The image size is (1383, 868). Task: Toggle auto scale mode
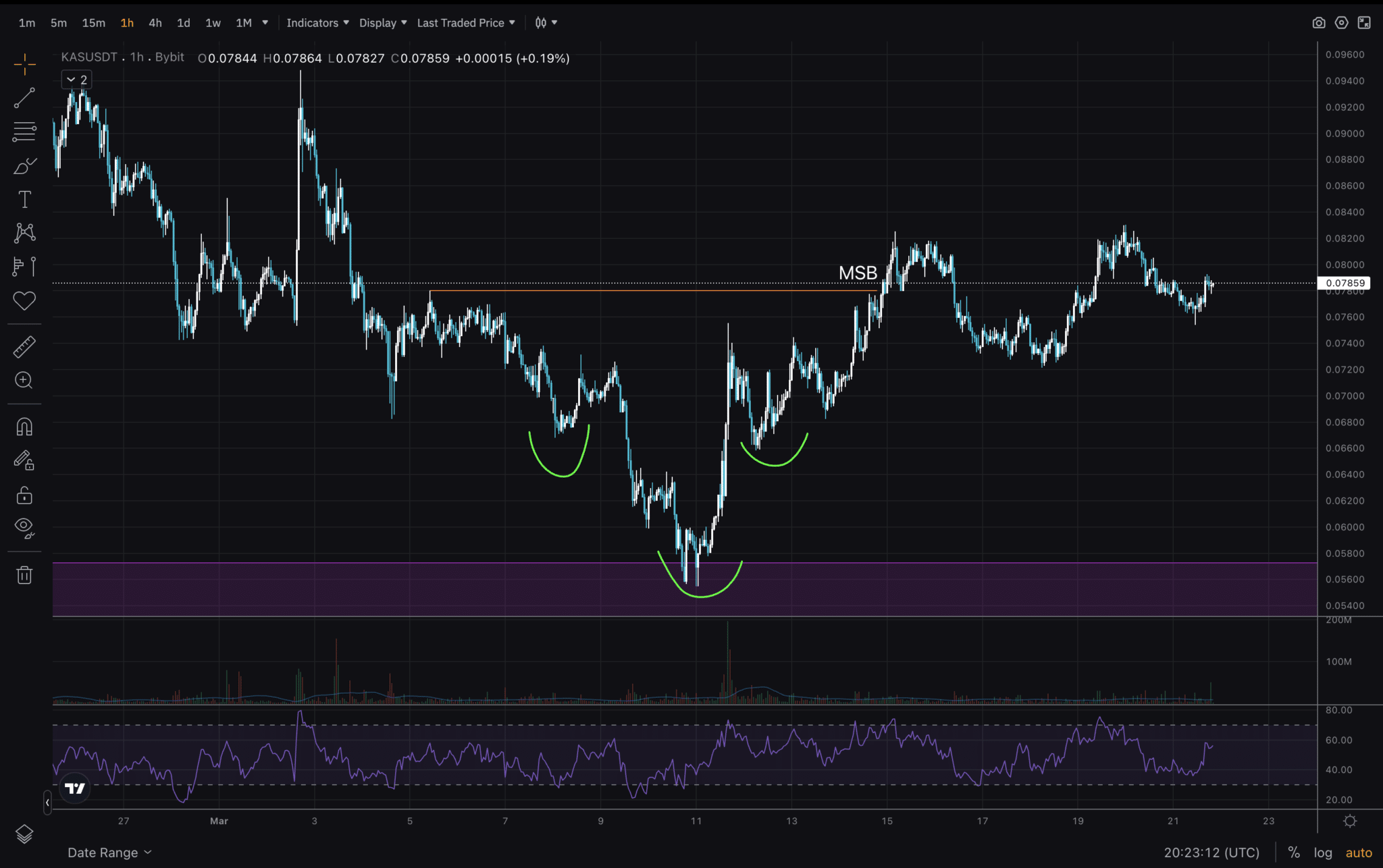coord(1359,852)
